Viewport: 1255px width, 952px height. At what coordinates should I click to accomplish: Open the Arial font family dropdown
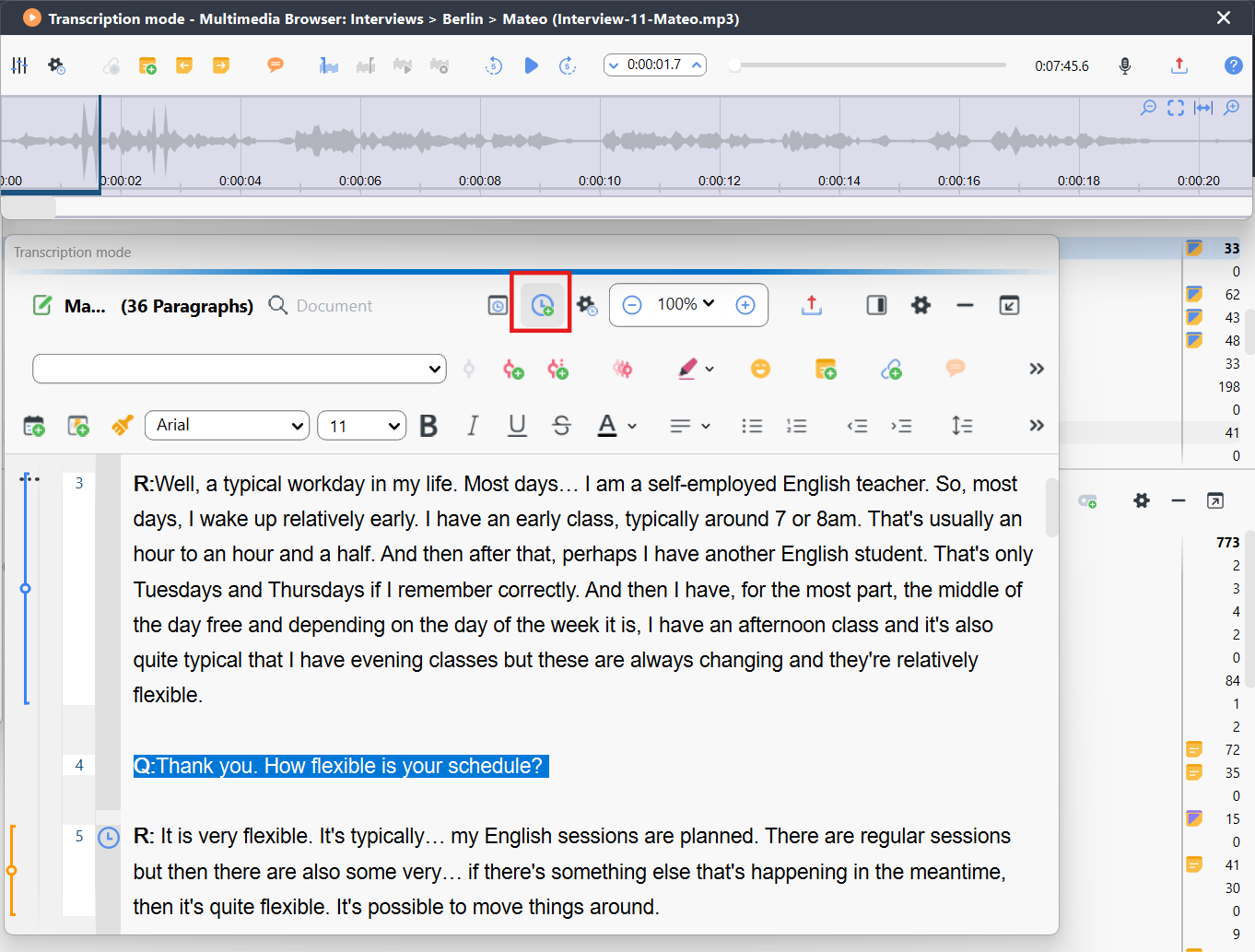(228, 425)
